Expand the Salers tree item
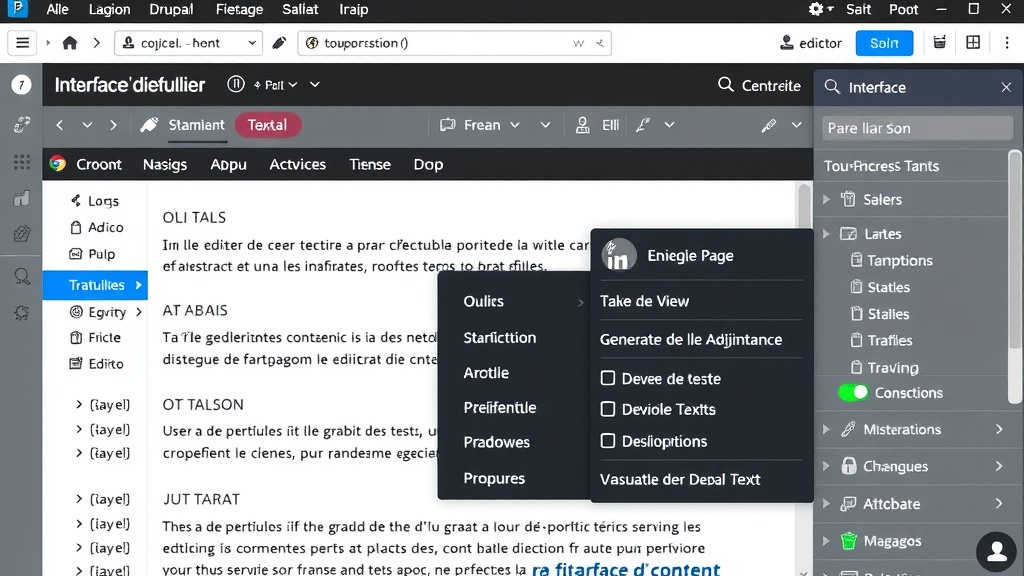The height and width of the screenshot is (576, 1024). (825, 199)
